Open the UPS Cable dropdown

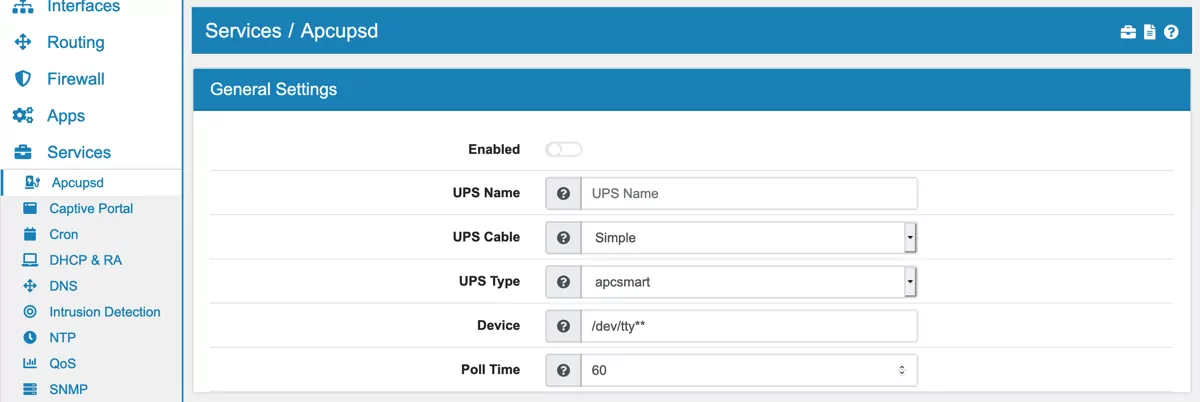pyautogui.click(x=749, y=237)
